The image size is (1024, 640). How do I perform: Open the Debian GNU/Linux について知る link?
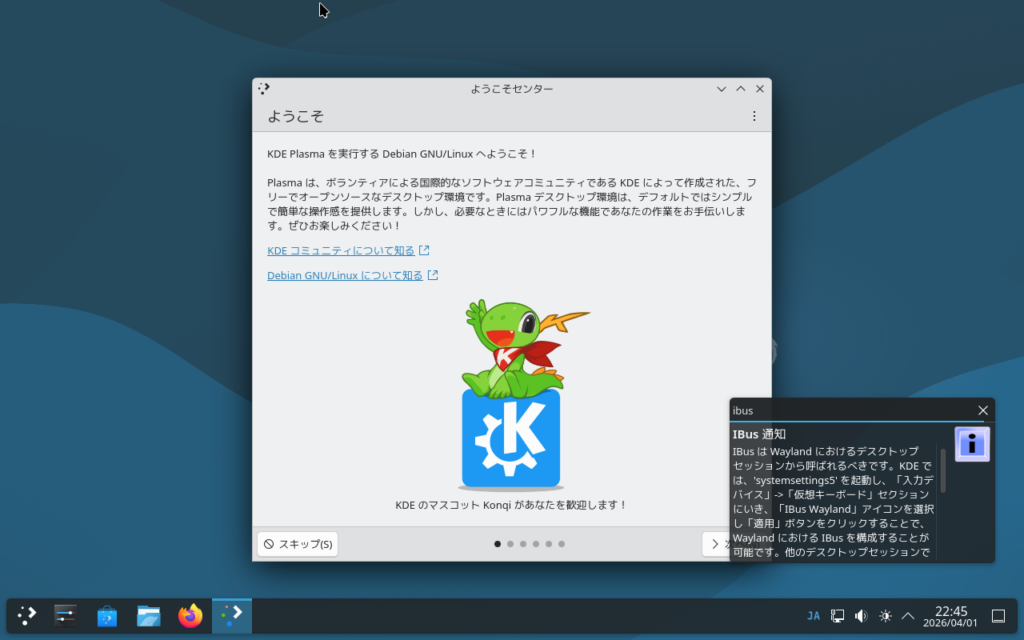click(344, 276)
